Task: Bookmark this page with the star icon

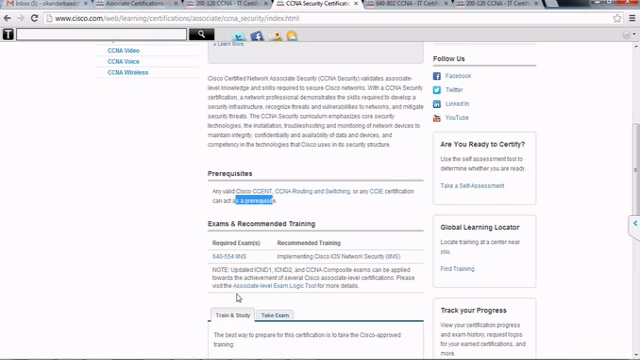Action: click(617, 18)
